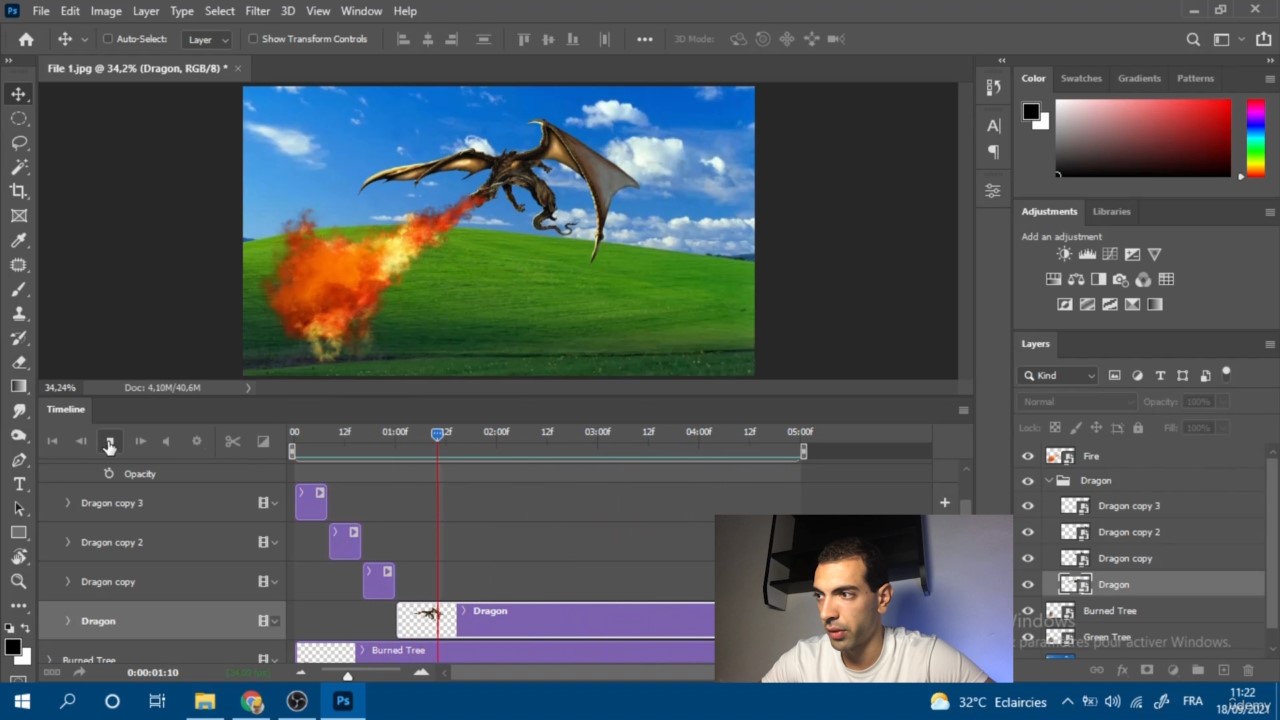Step to previous frame in the Timeline
Image resolution: width=1280 pixels, height=720 pixels.
pos(81,441)
